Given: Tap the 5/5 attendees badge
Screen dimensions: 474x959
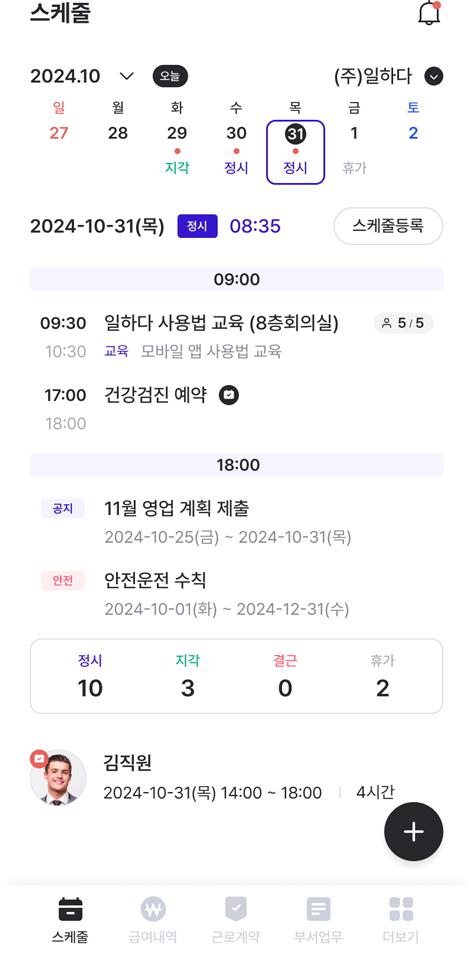Looking at the screenshot, I should point(404,323).
